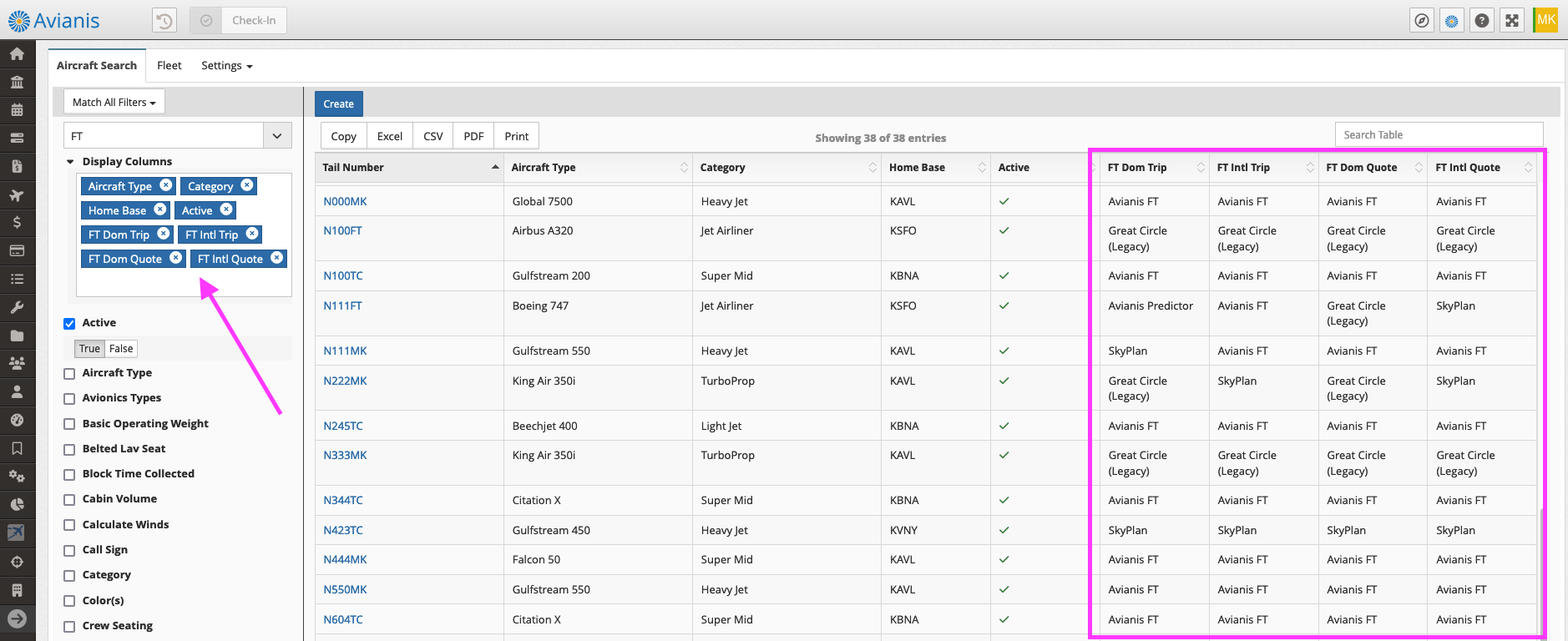Export the table as PDF
This screenshot has height=641, width=1568.
[x=474, y=136]
